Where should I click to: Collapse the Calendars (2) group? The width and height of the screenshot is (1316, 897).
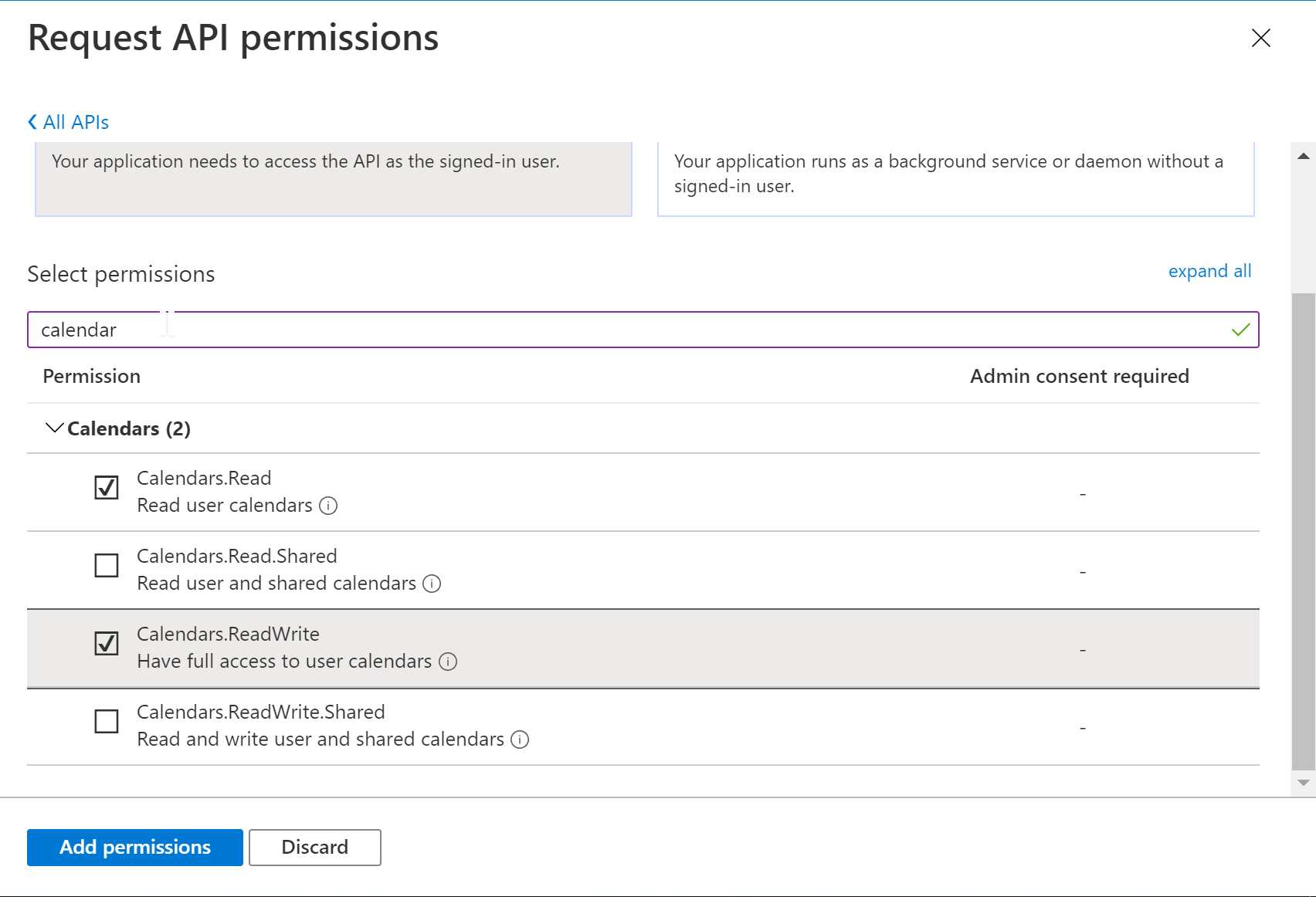click(x=54, y=428)
